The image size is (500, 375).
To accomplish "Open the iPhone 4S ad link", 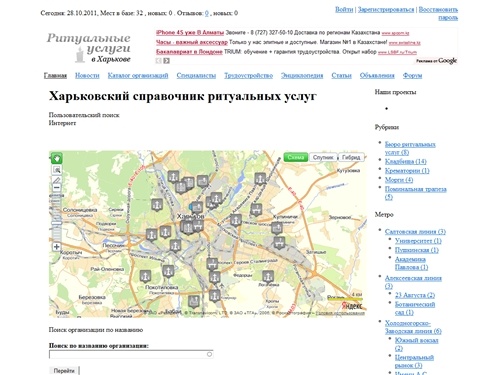I will [x=190, y=32].
